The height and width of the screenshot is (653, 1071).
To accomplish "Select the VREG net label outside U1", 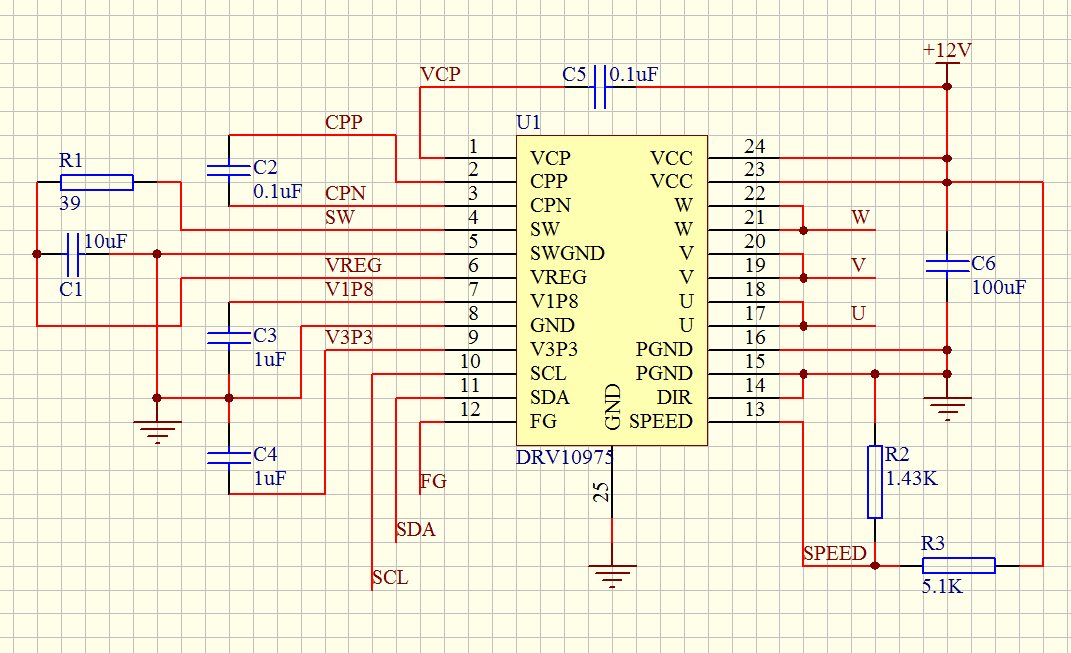I will (x=353, y=266).
